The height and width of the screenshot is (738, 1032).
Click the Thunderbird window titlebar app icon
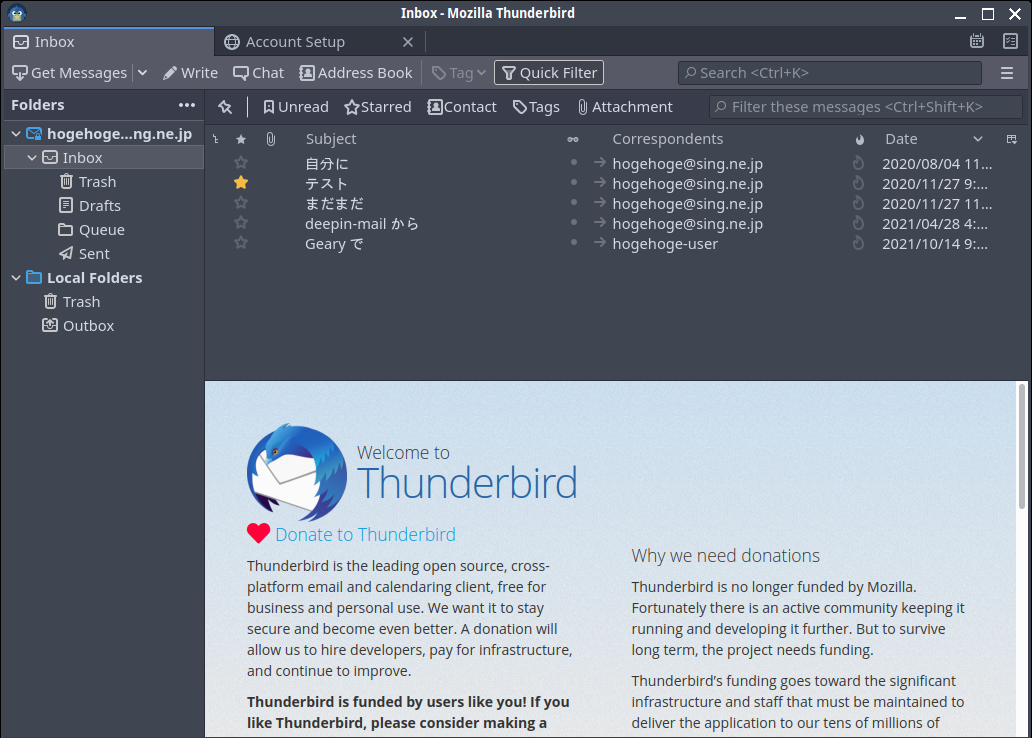[17, 13]
